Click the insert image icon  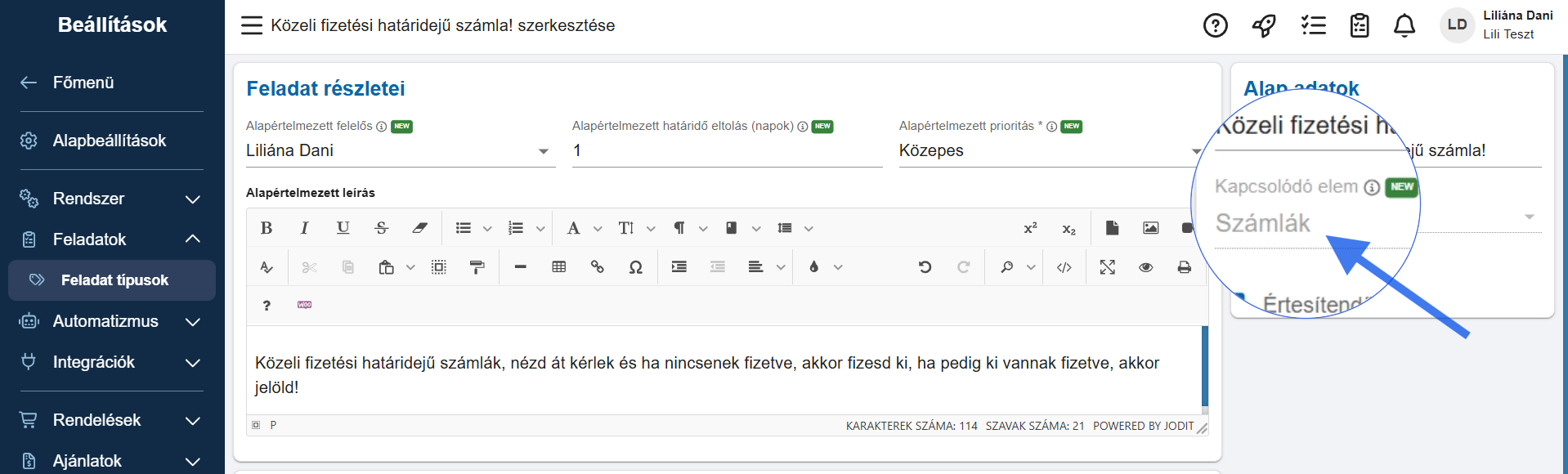click(x=1150, y=228)
